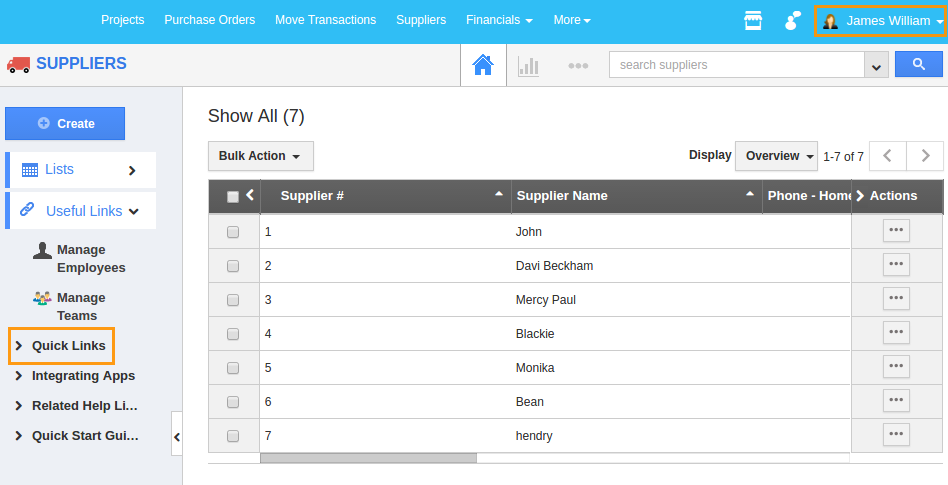948x485 pixels.
Task: Open the bar chart reports icon
Action: pyautogui.click(x=528, y=66)
